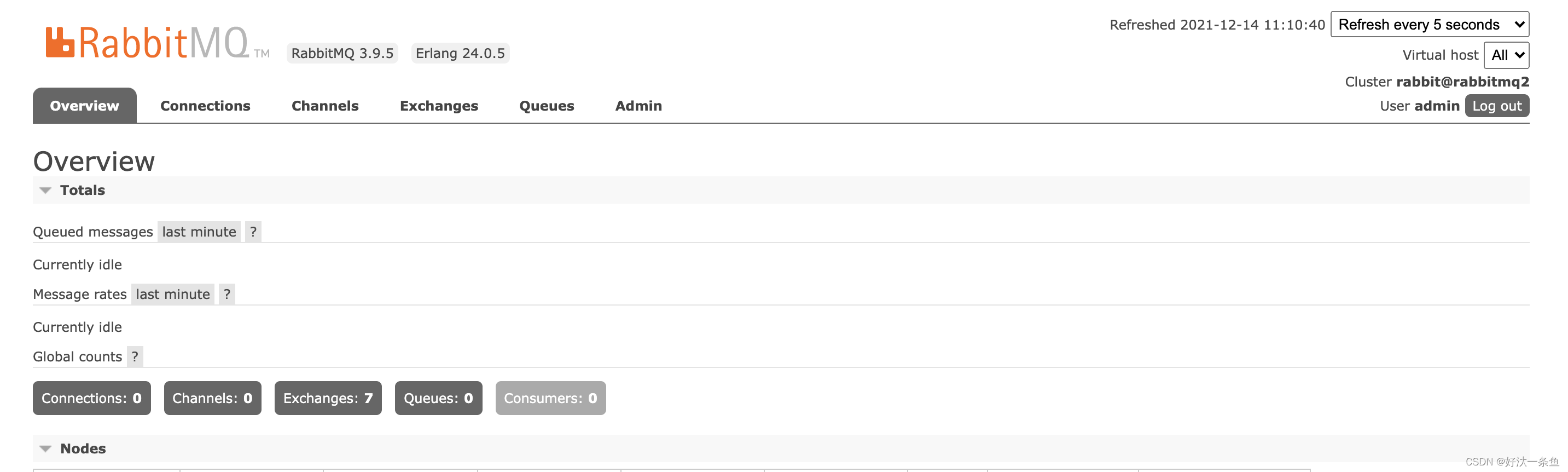Log out of the admin user

coord(1497,106)
